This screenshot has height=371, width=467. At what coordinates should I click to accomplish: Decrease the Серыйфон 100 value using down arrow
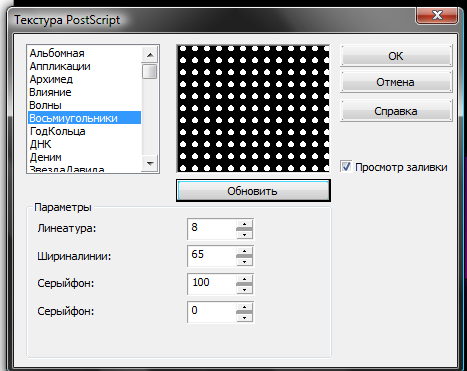click(244, 290)
